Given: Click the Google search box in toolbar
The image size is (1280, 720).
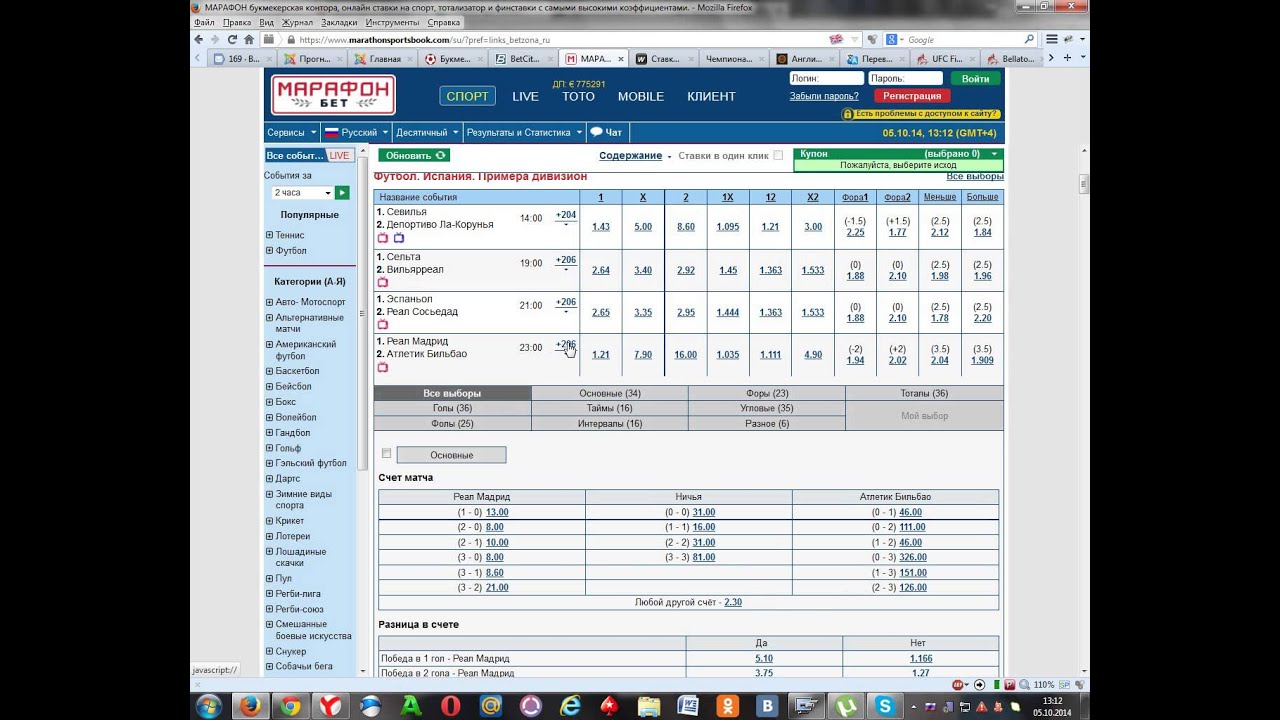Looking at the screenshot, I should click(x=962, y=40).
